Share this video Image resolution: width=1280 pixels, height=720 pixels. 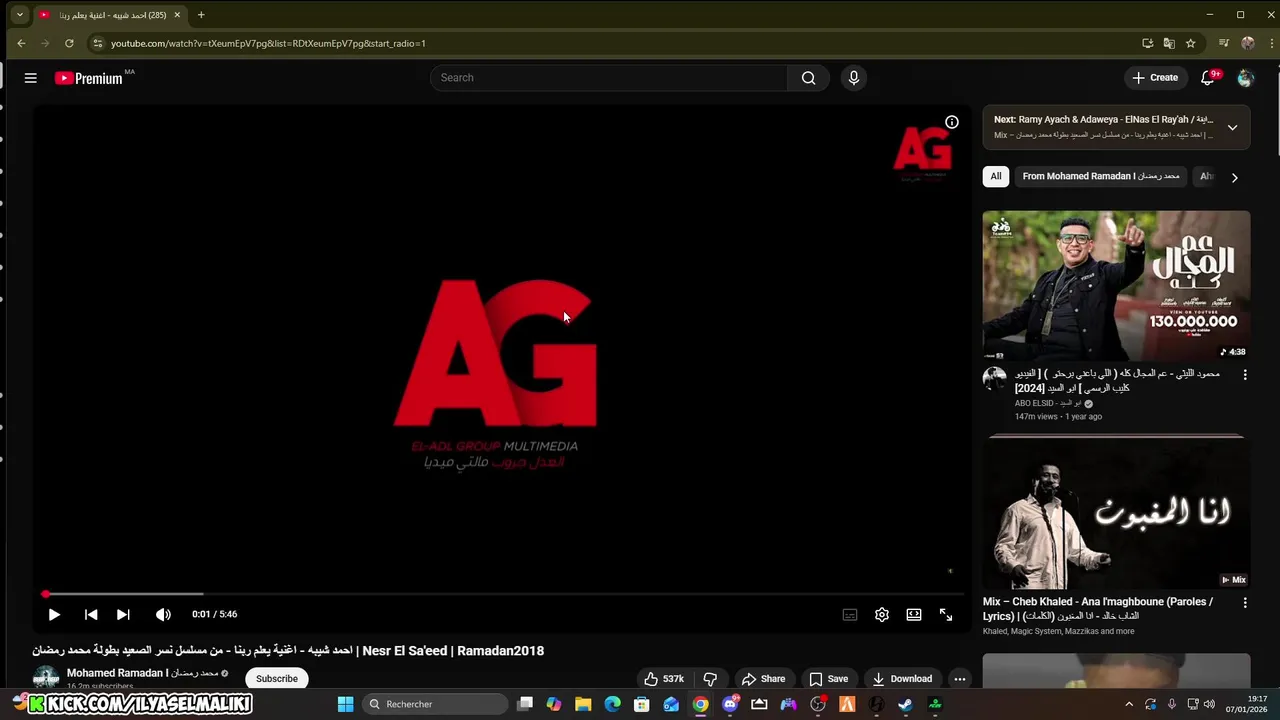coord(763,679)
